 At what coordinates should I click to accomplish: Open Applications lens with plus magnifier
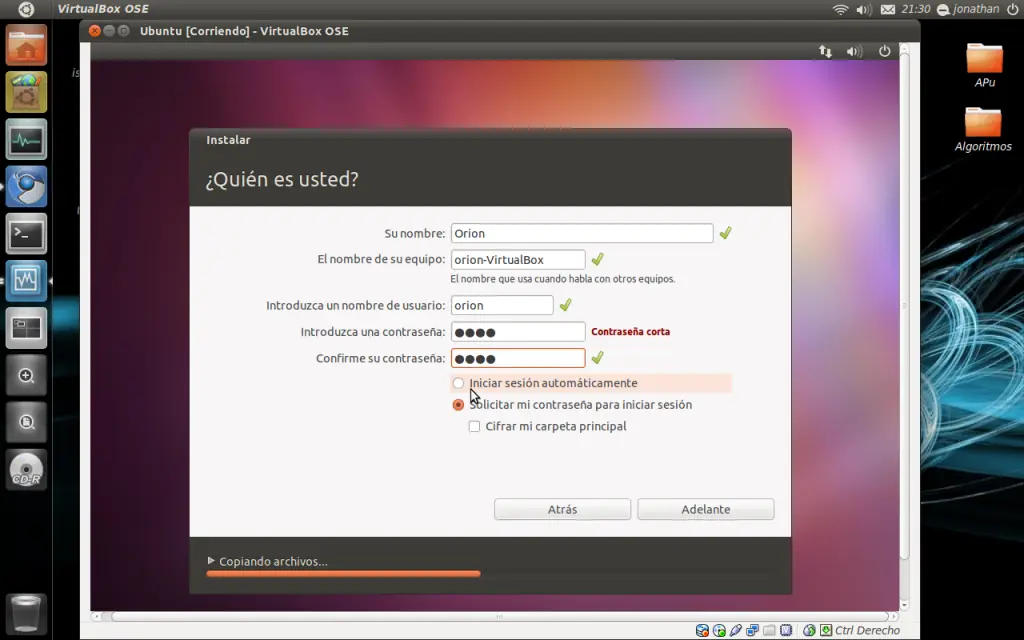pos(26,375)
